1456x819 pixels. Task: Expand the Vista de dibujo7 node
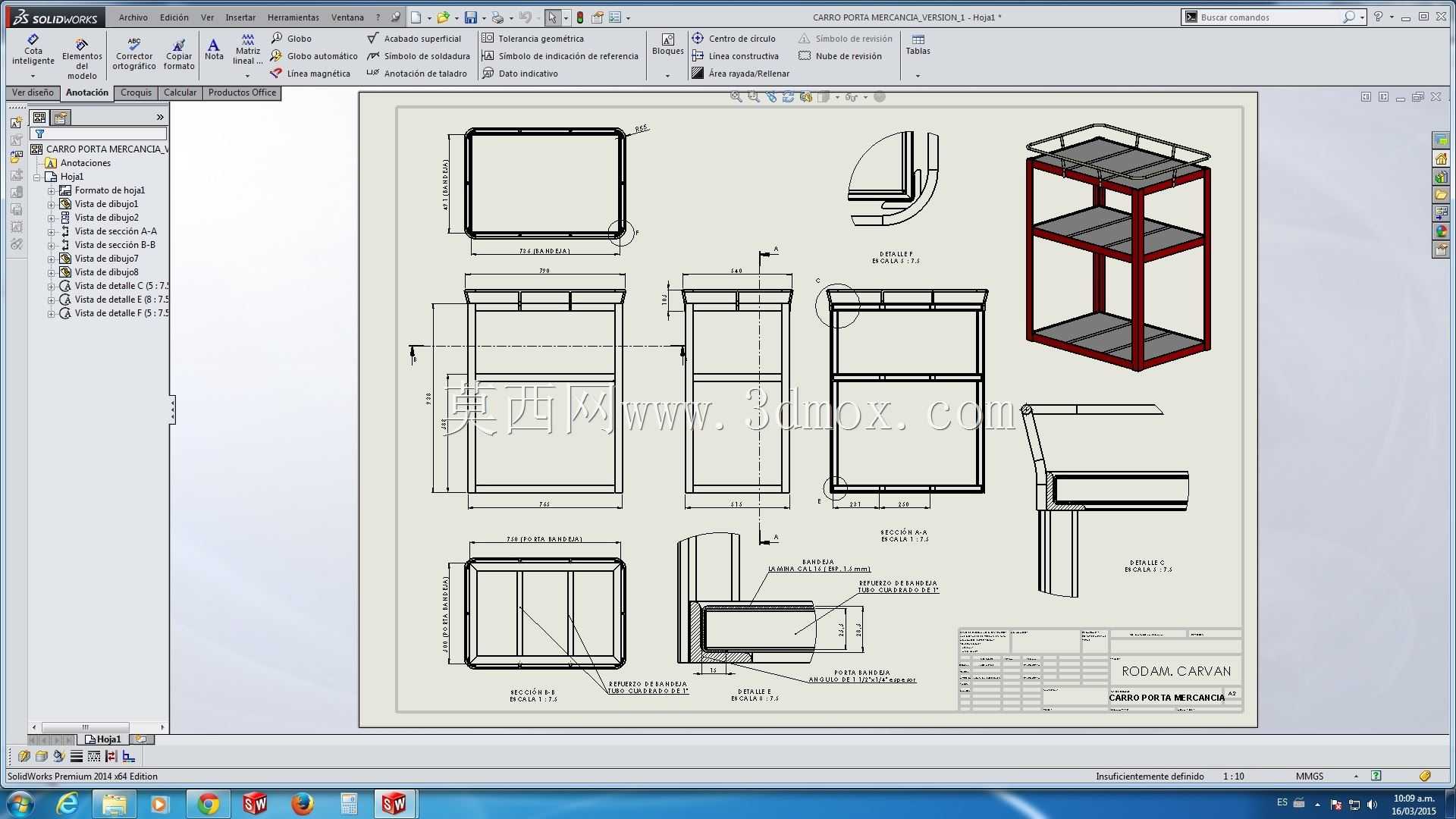[x=52, y=259]
